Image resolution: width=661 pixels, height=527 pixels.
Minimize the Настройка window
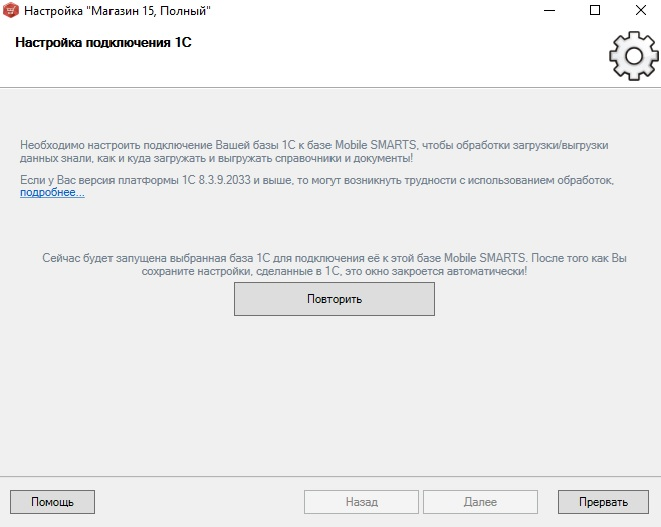coord(549,10)
